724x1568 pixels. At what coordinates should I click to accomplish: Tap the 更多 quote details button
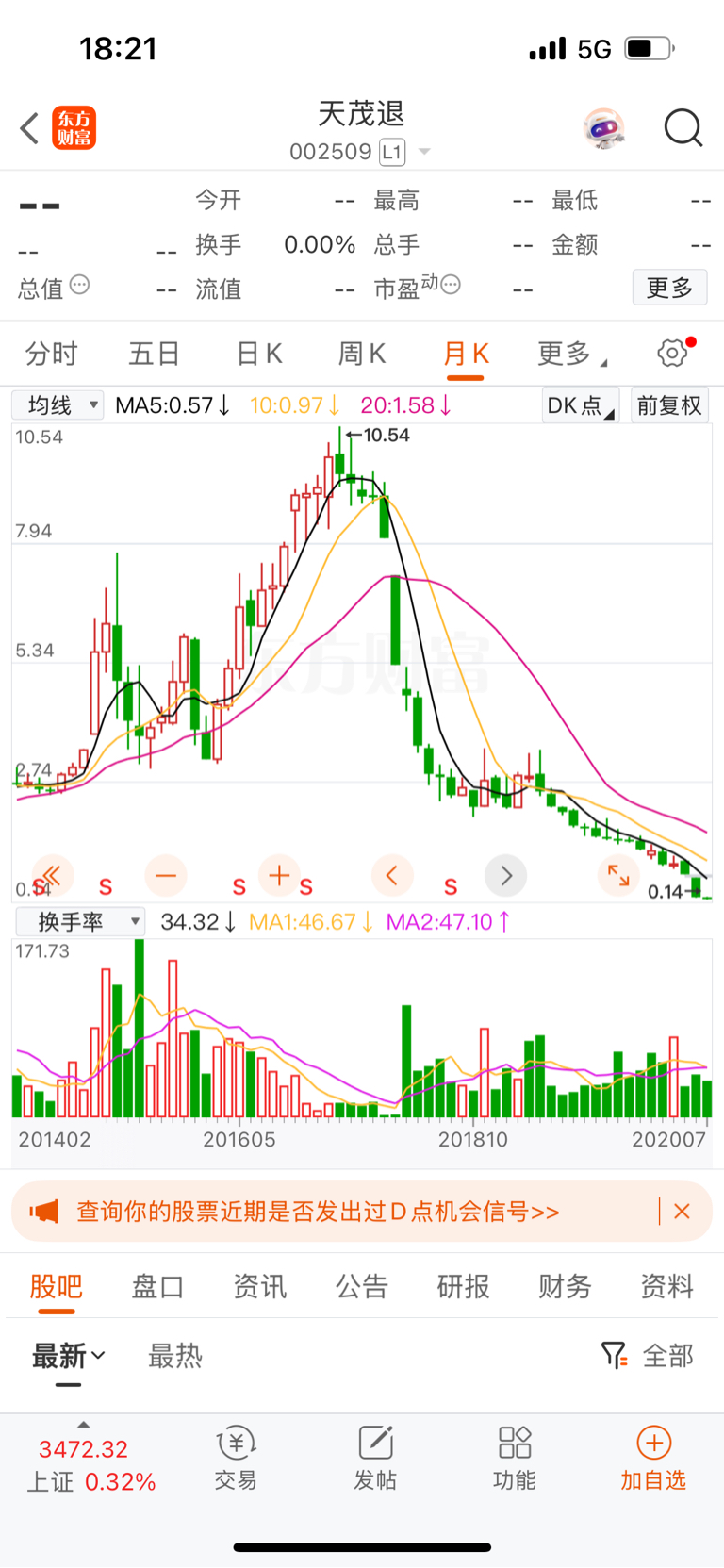[x=669, y=288]
